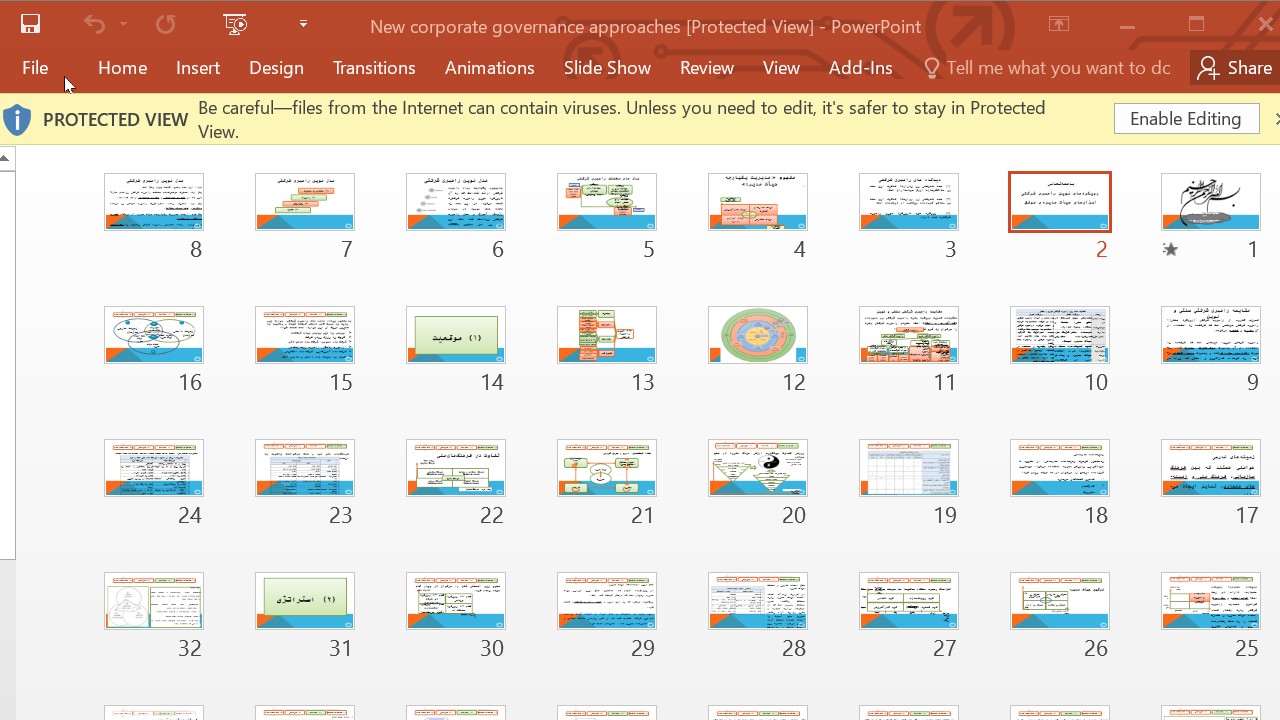Select slide 14 section title thumbnail
This screenshot has width=1280, height=720.
click(x=456, y=335)
